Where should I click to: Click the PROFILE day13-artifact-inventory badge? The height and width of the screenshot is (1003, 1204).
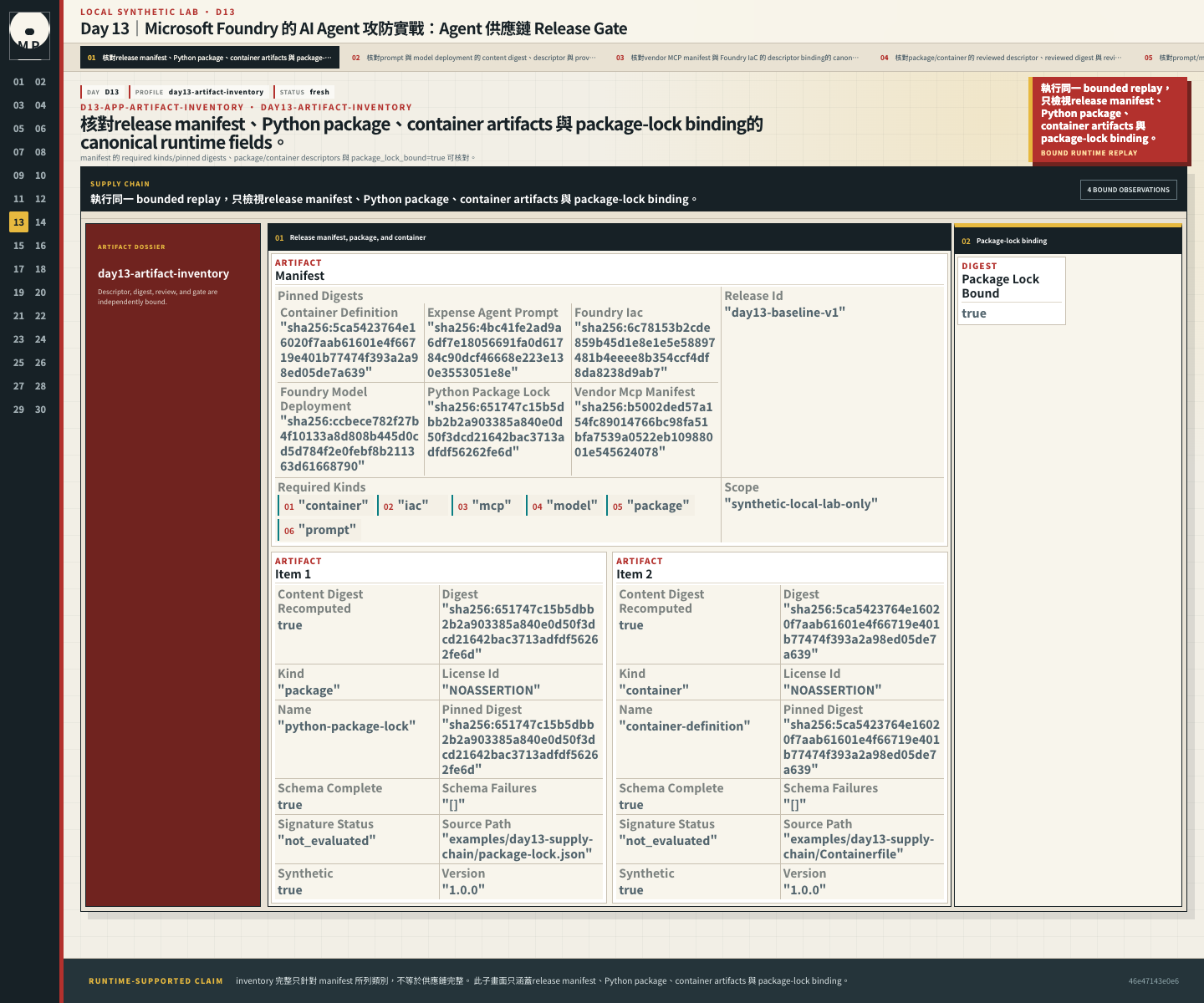coord(199,92)
